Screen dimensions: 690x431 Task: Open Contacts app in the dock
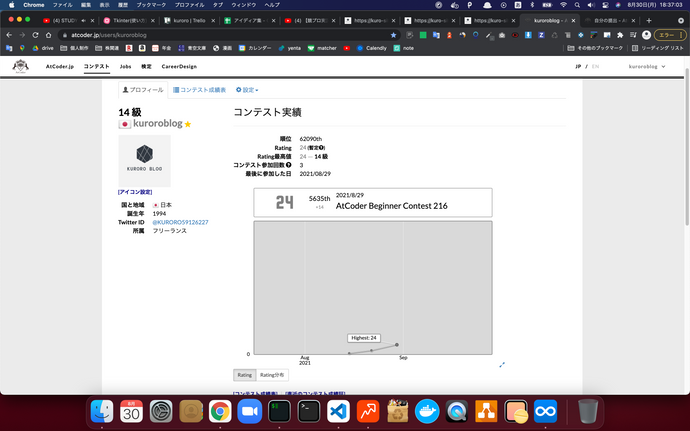[191, 412]
